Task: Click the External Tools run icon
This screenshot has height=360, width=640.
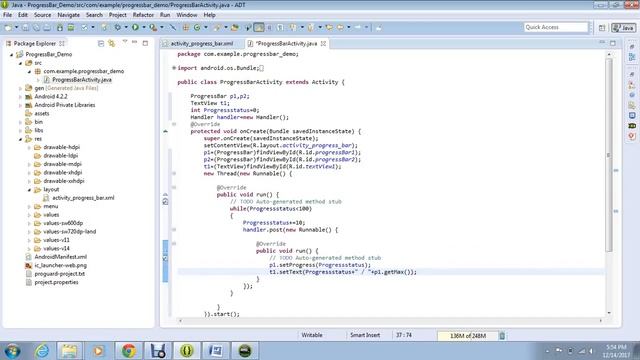Action: pos(153,27)
